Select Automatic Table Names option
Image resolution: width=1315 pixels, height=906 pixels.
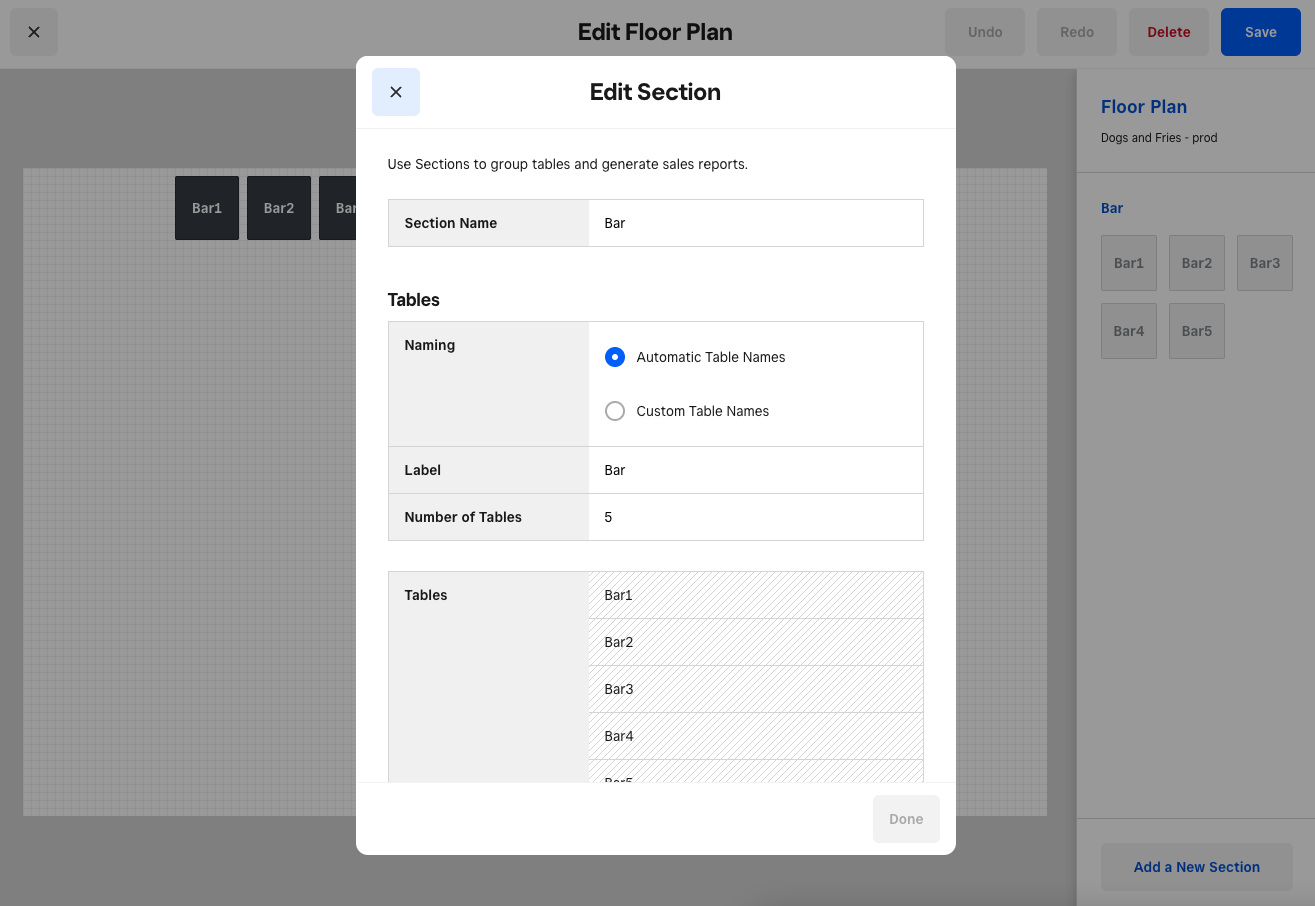click(x=615, y=357)
